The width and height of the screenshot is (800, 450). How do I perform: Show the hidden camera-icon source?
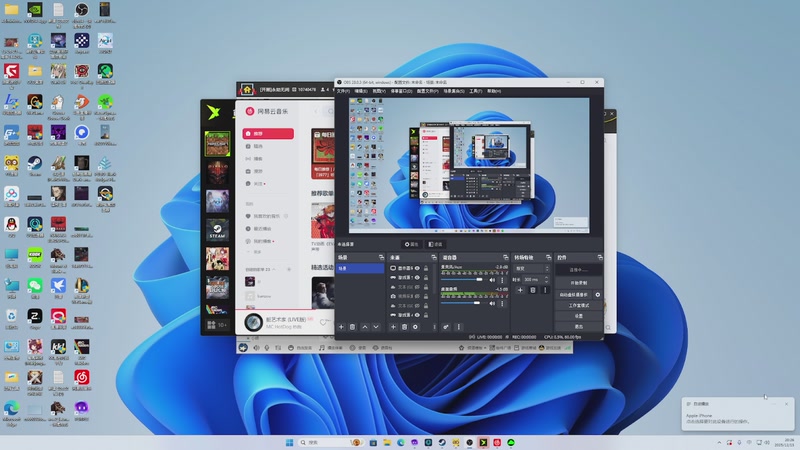coord(417,296)
